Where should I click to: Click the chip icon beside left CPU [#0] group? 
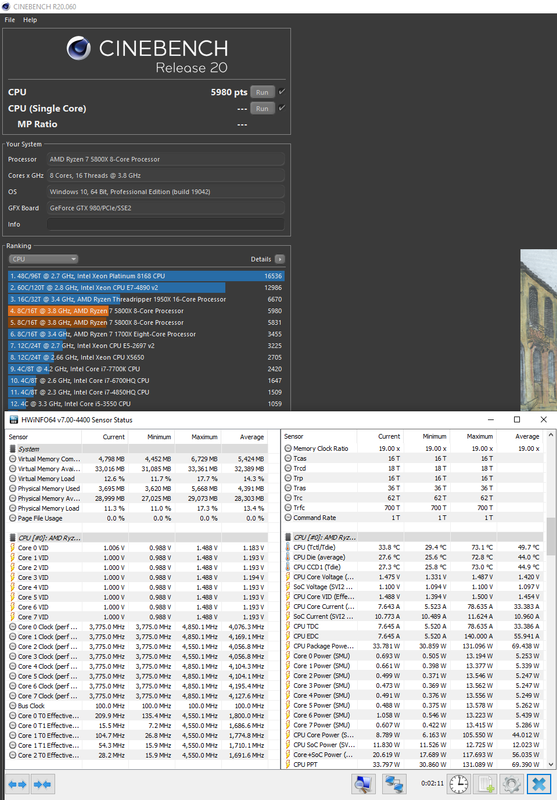point(13,538)
